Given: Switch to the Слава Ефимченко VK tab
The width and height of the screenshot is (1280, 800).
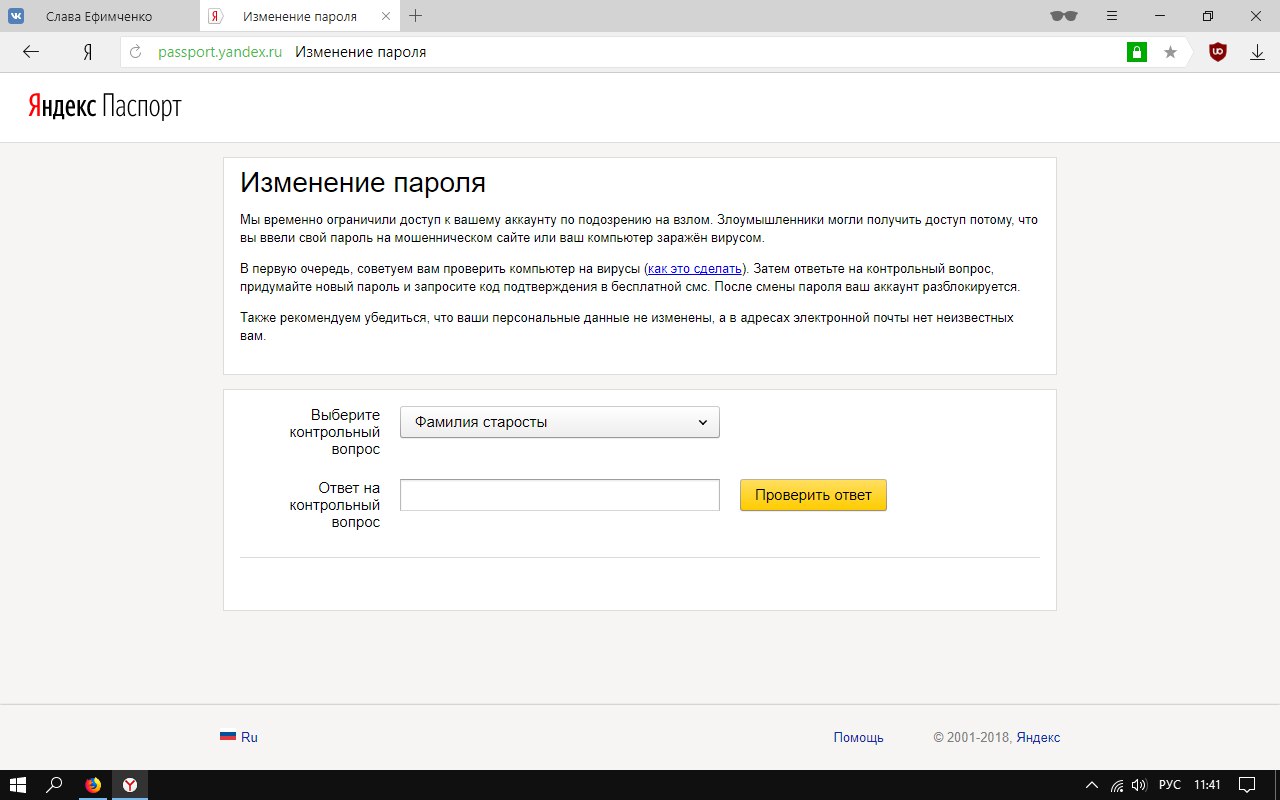Looking at the screenshot, I should 100,16.
